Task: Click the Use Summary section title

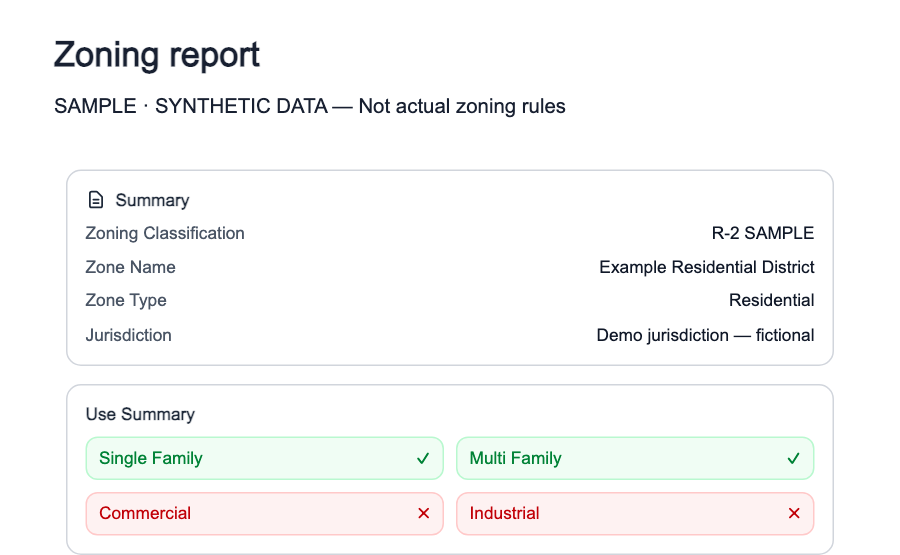Action: [140, 414]
